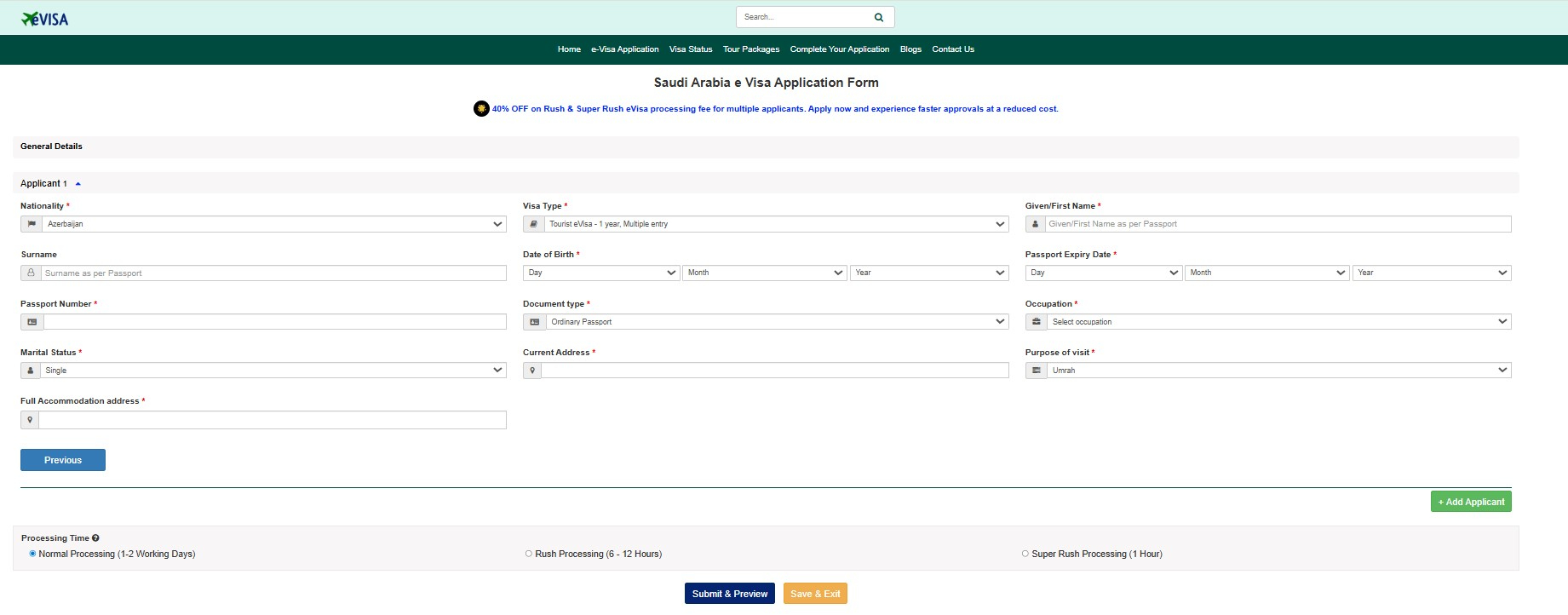Viewport: 1568px width, 615px height.
Task: Collapse the Applicant 1 section arrow
Action: [78, 184]
